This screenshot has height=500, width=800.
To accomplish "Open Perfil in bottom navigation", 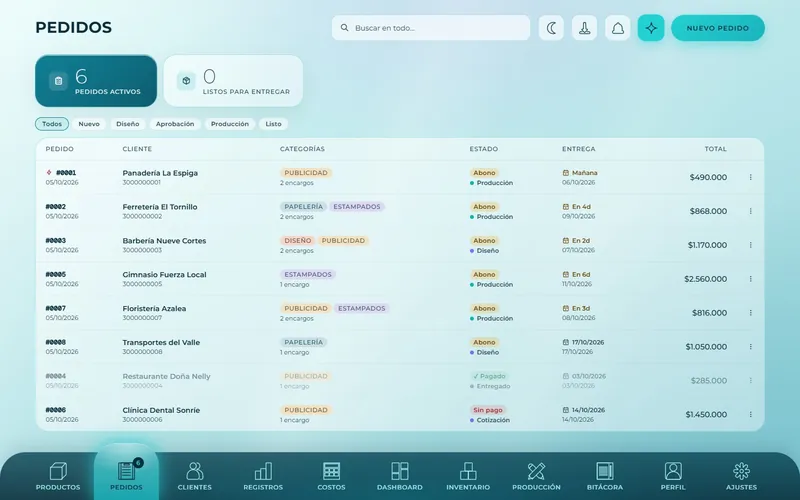I will [x=673, y=476].
